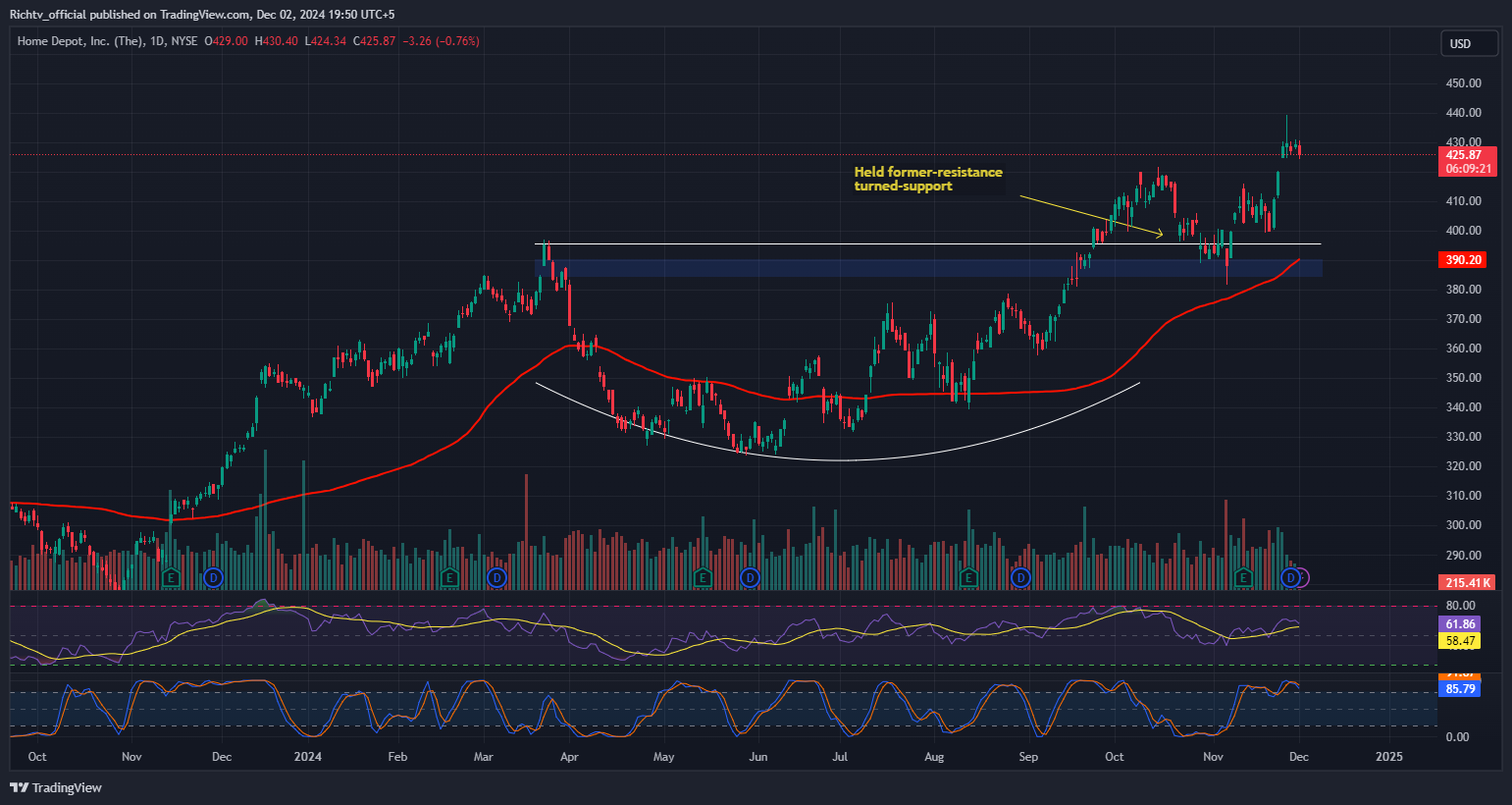Click the 360.00 price axis label

1463,349
